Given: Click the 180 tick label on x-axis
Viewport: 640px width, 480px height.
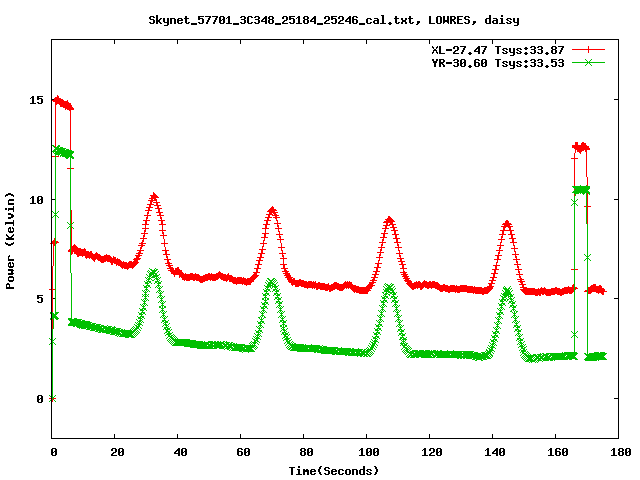Looking at the screenshot, I should pyautogui.click(x=618, y=452).
